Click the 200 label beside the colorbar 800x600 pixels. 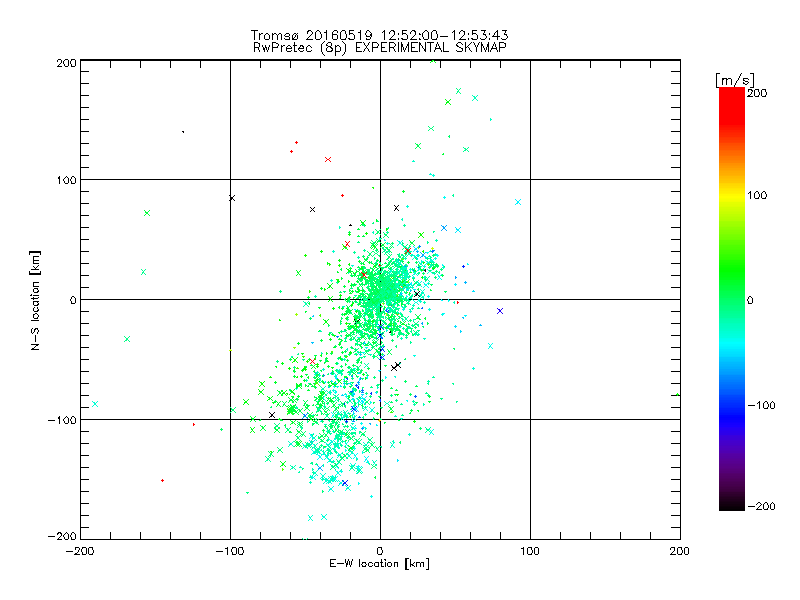pyautogui.click(x=757, y=93)
